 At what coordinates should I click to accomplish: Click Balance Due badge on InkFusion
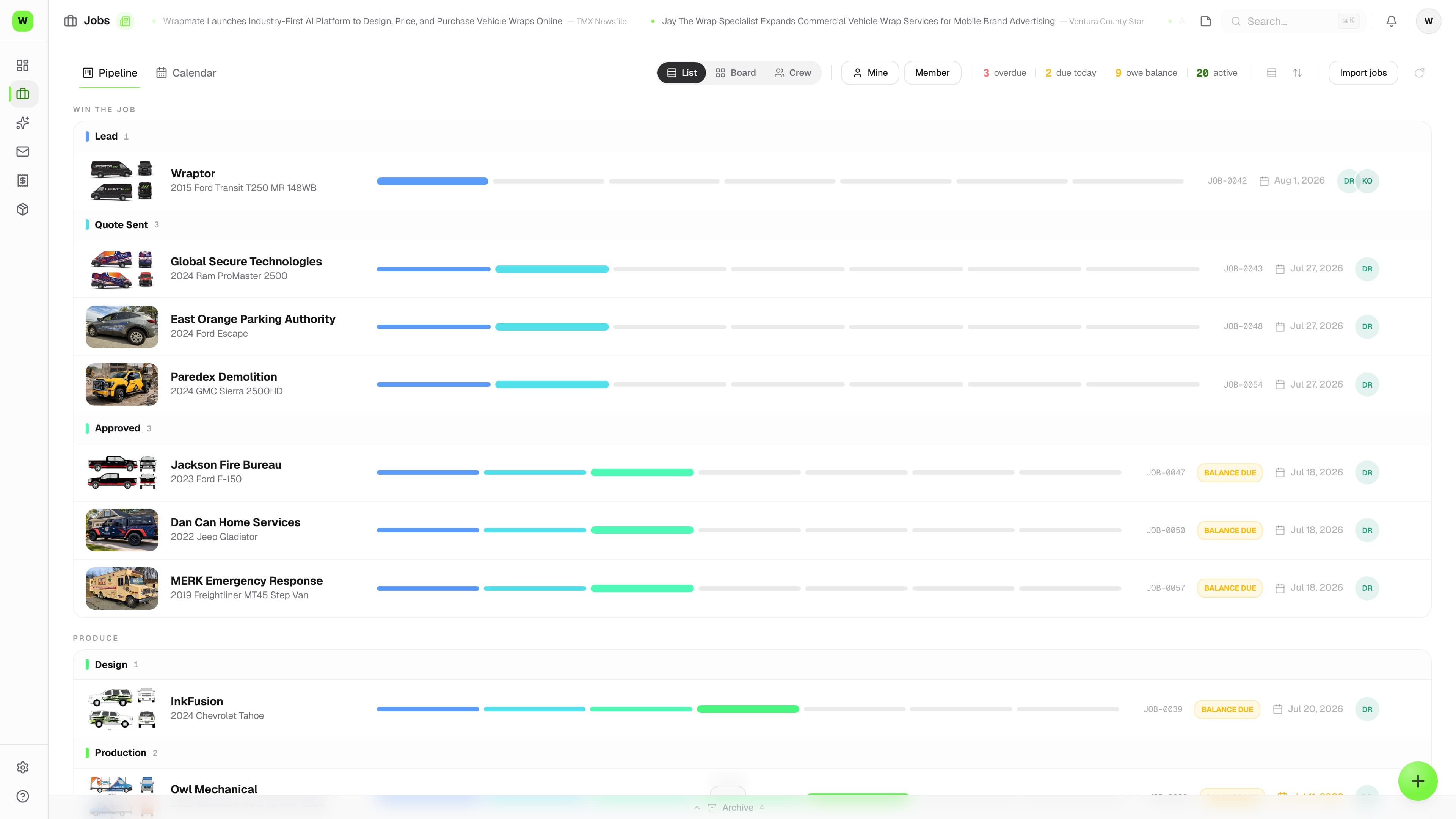[1227, 709]
